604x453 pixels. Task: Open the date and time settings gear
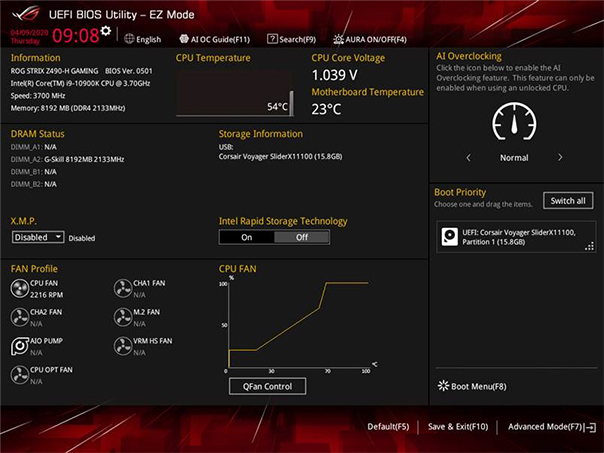tap(106, 31)
